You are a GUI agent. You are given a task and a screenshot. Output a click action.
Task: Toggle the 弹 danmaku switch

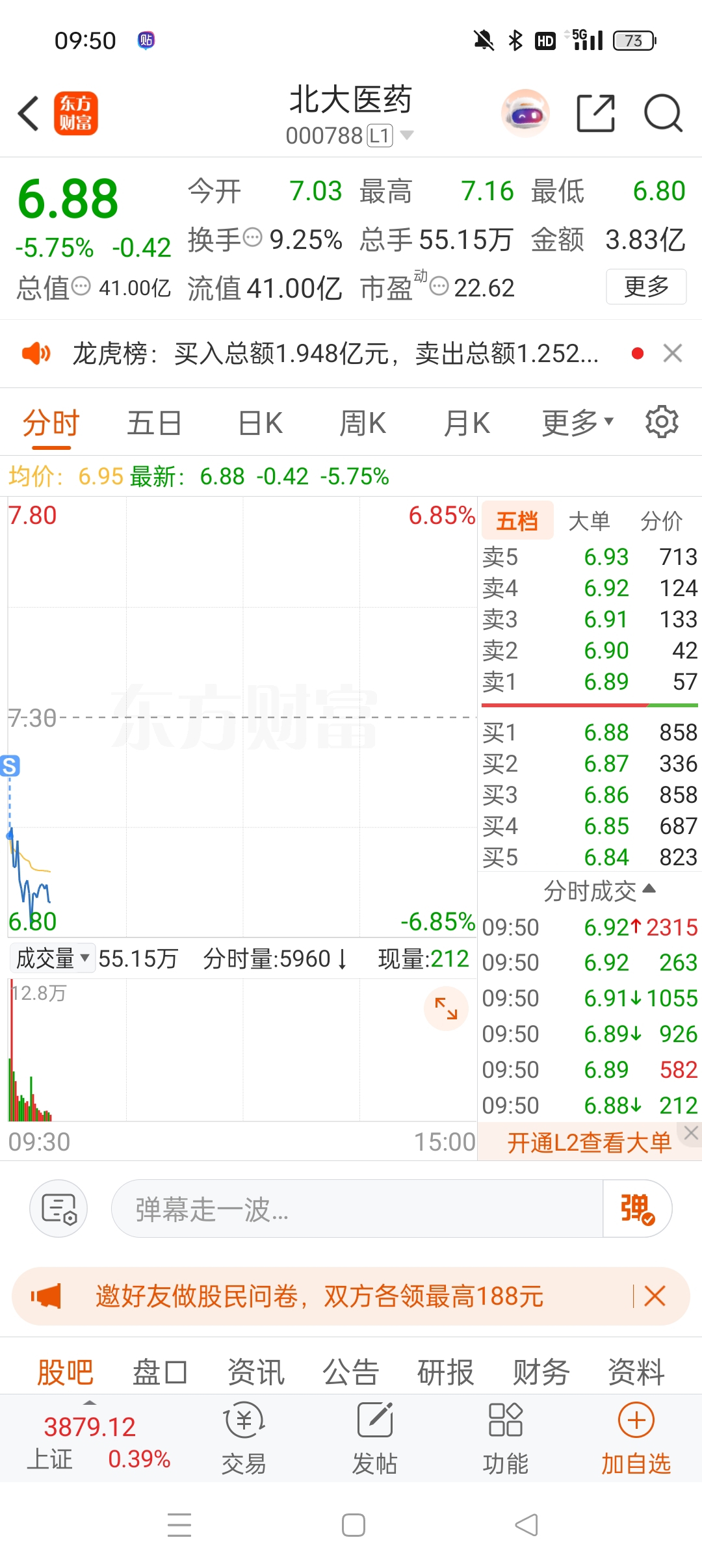[x=637, y=1209]
